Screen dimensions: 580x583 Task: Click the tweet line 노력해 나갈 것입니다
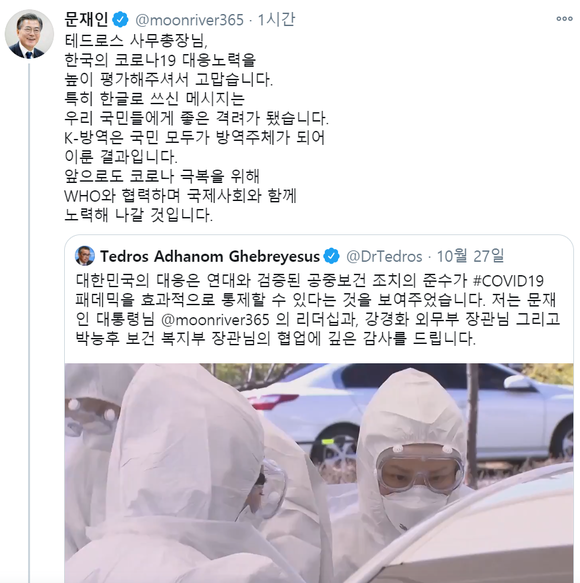139,215
